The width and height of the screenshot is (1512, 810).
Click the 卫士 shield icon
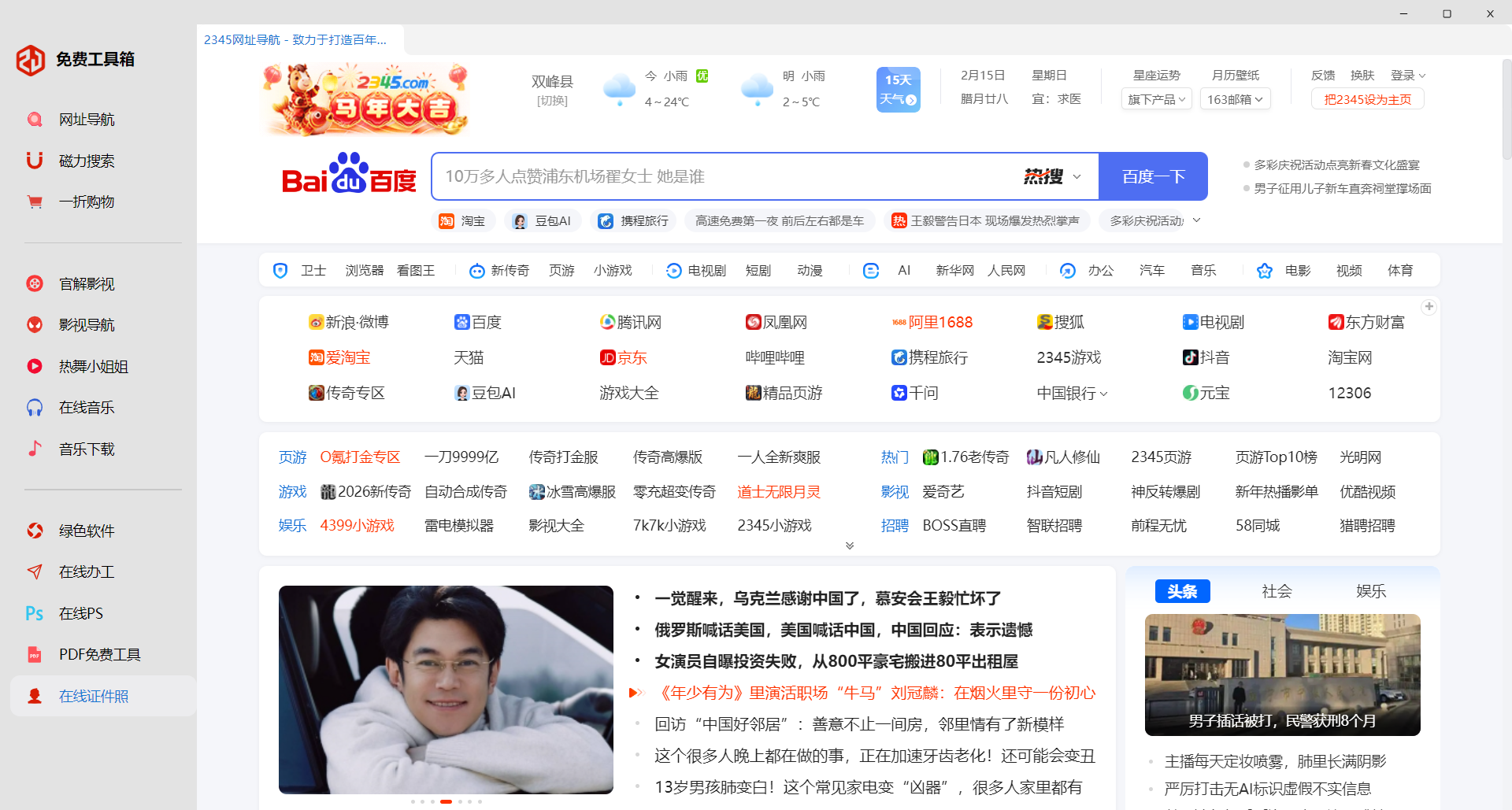[x=280, y=271]
